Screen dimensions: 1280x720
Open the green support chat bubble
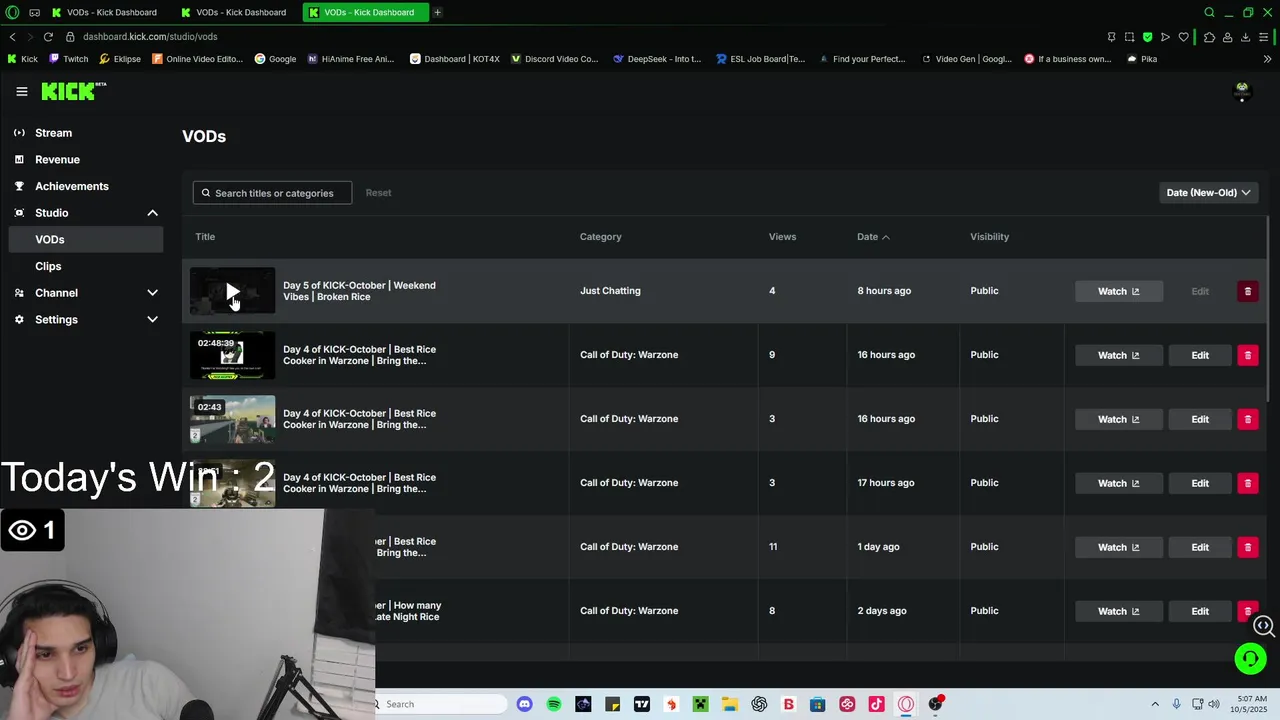(x=1249, y=658)
